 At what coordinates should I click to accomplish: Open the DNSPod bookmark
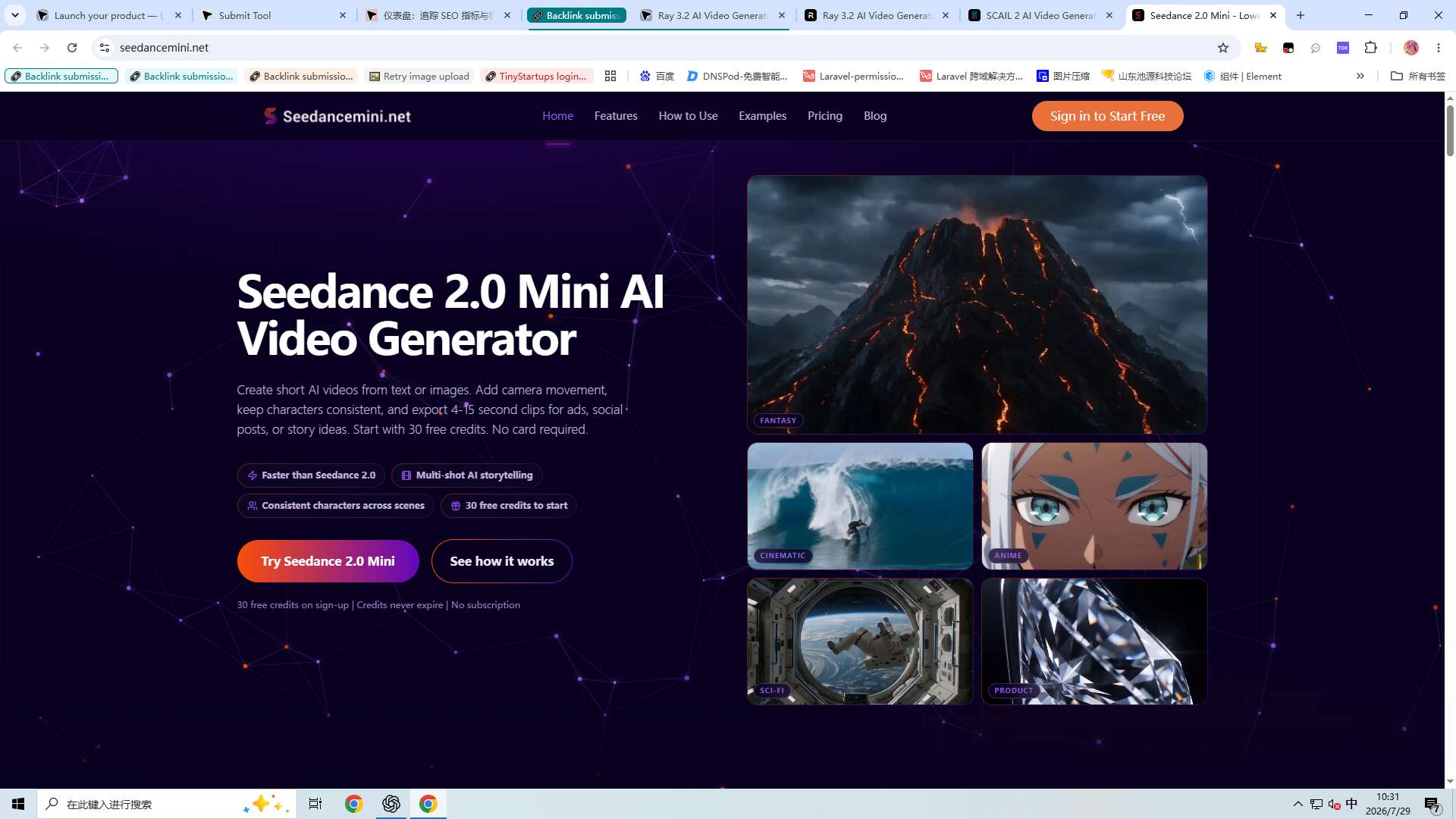(737, 76)
